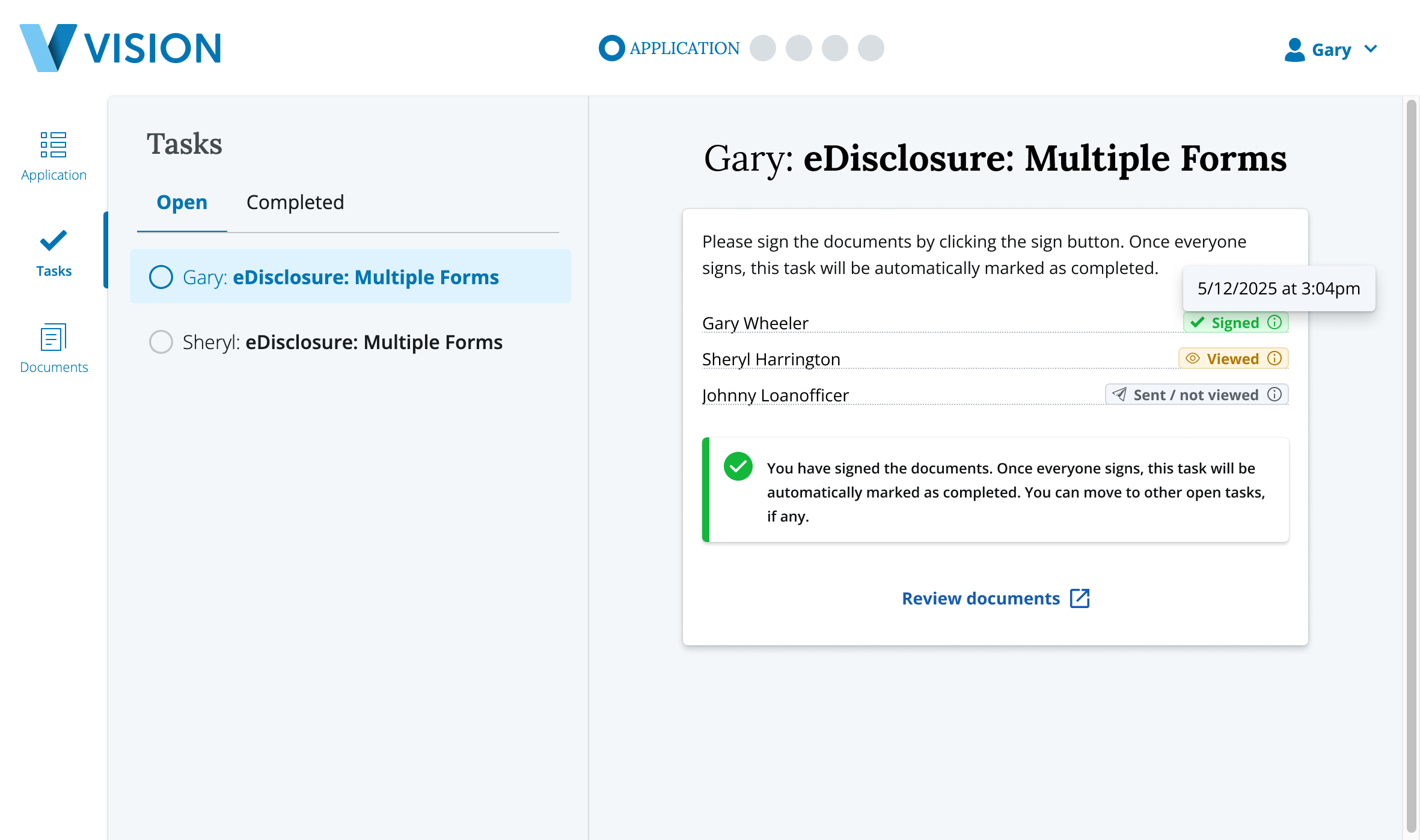Click the Review documents link
The height and width of the screenshot is (840, 1420).
click(981, 598)
